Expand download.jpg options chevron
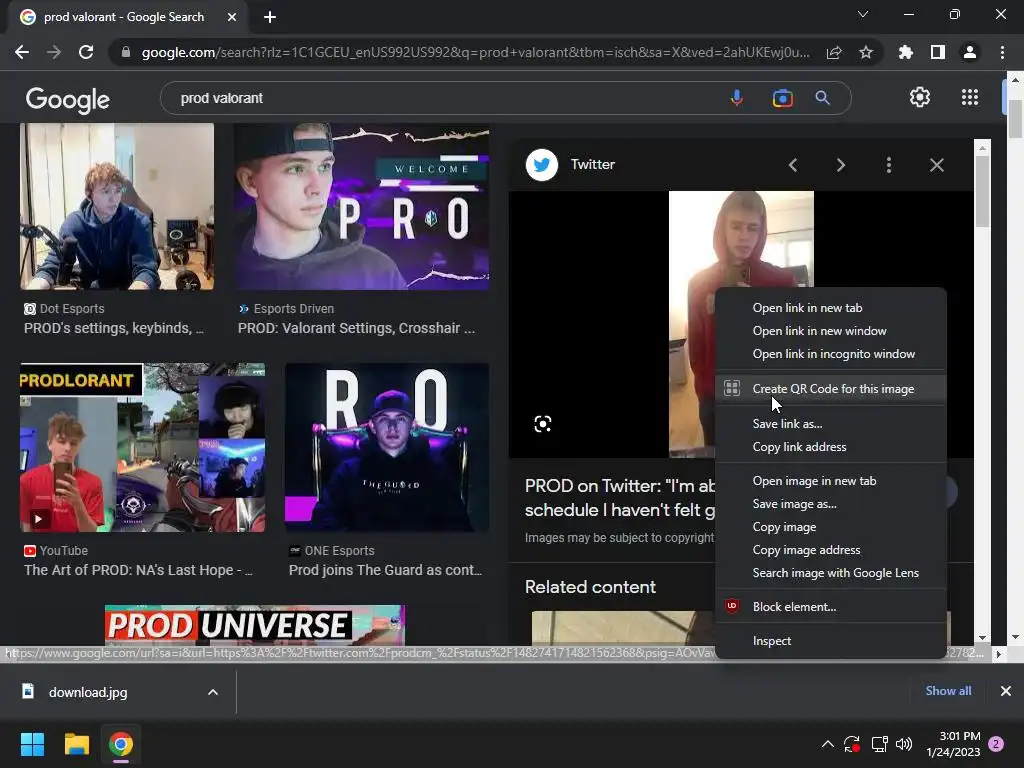 pyautogui.click(x=213, y=692)
